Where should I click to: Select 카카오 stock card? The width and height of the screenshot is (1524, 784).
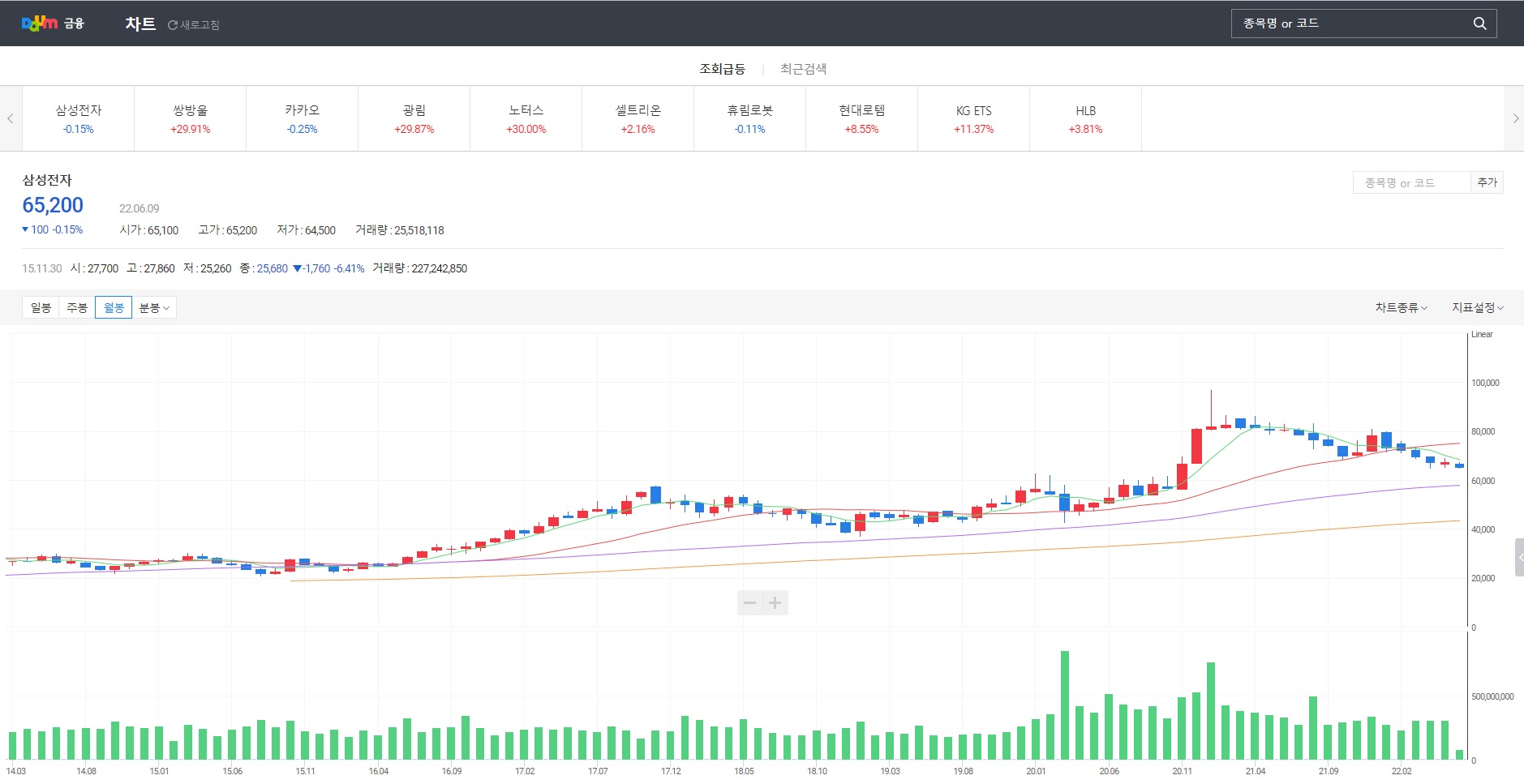click(303, 118)
